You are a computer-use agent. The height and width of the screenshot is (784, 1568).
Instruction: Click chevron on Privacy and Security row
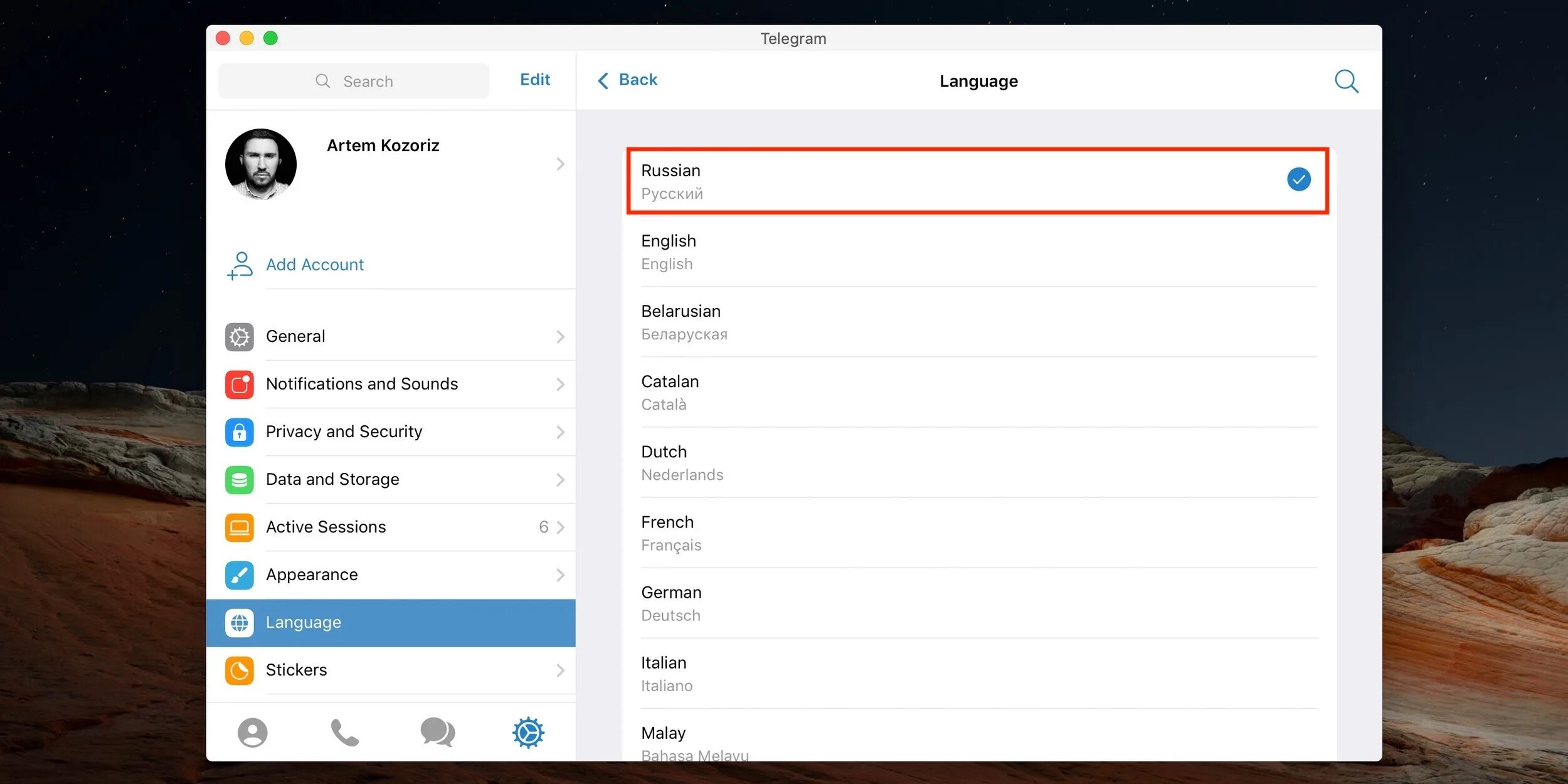560,432
